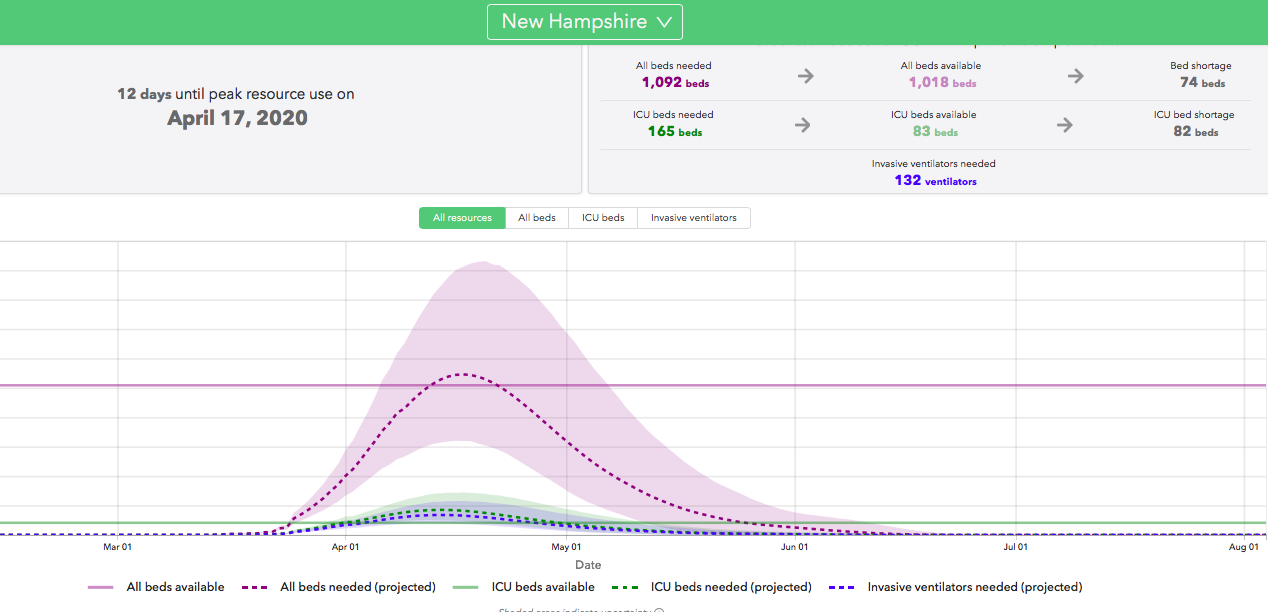Click the April 17, 2020 peak date
This screenshot has height=612, width=1268.
(237, 118)
